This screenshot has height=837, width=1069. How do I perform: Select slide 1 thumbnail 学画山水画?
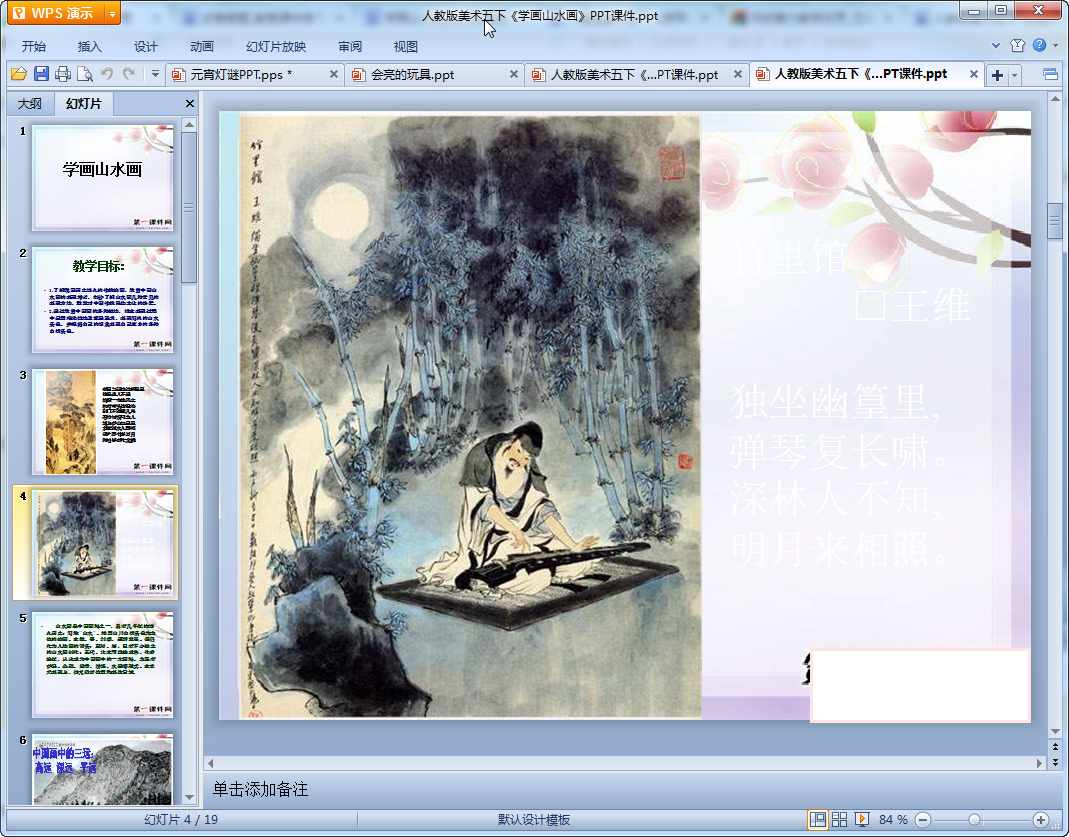(x=103, y=177)
